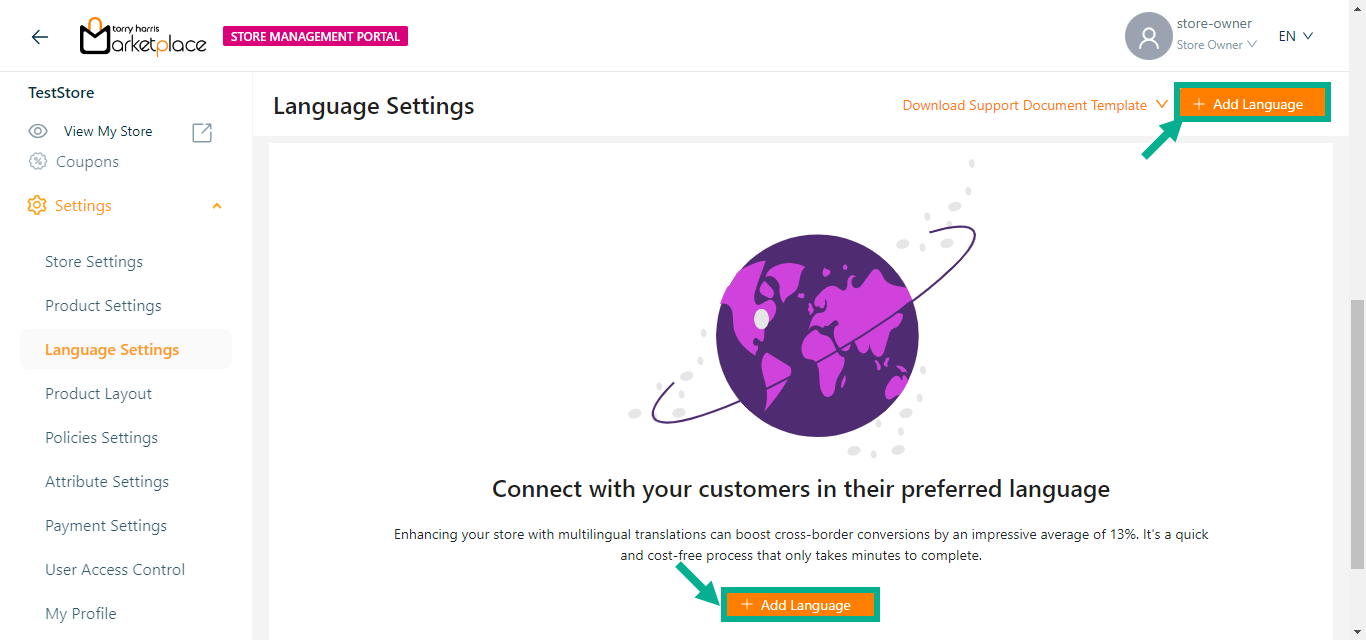
Task: Click the Marketplace logo
Action: pyautogui.click(x=143, y=37)
